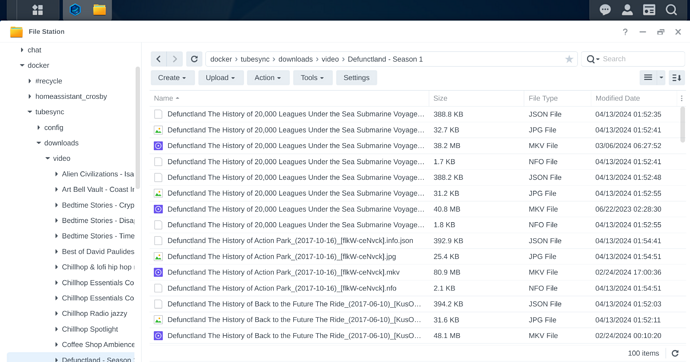Sort by the Size column header

pyautogui.click(x=477, y=99)
